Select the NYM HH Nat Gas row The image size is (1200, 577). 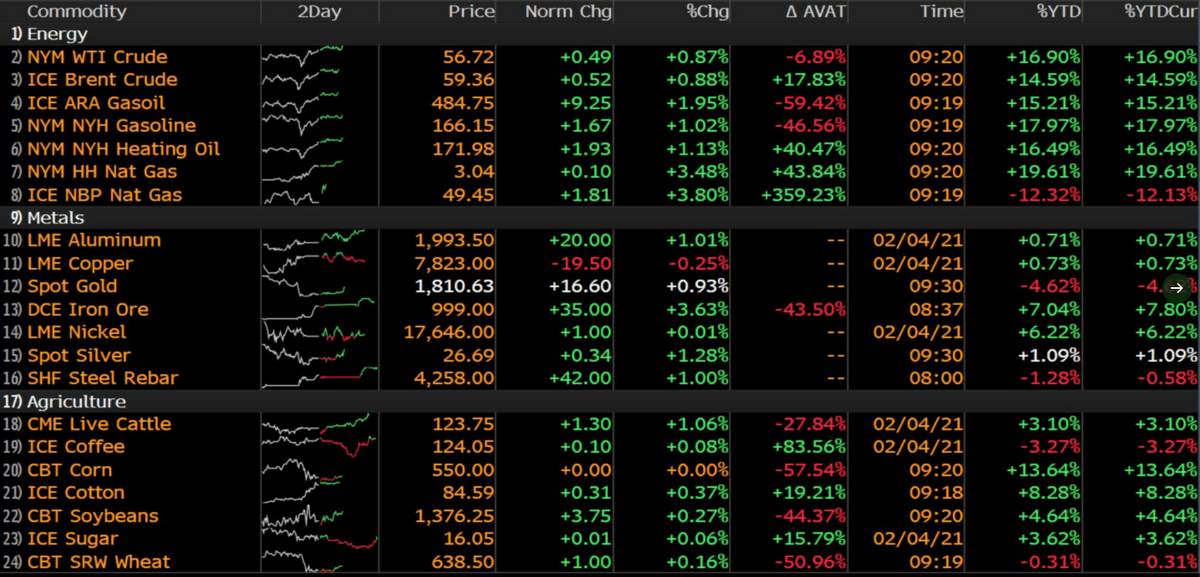pyautogui.click(x=600, y=171)
